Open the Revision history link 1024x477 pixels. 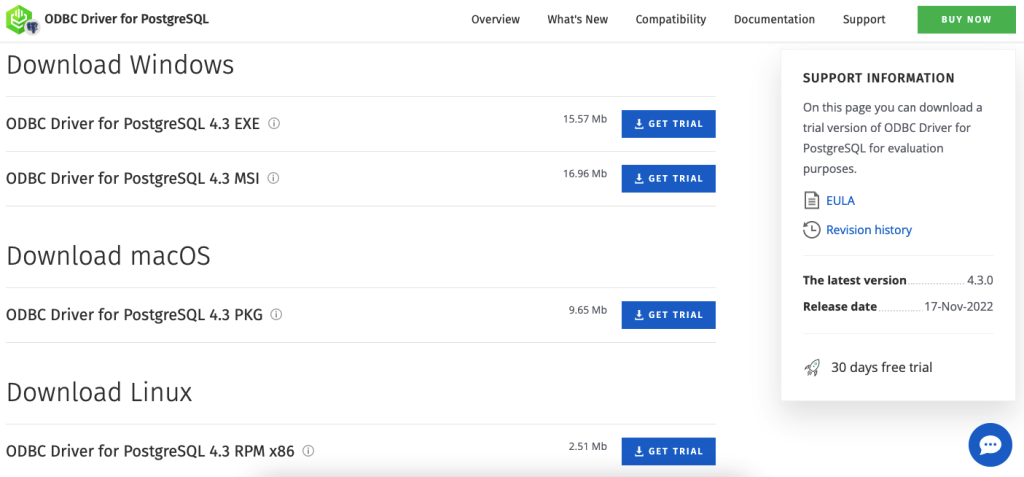tap(869, 230)
